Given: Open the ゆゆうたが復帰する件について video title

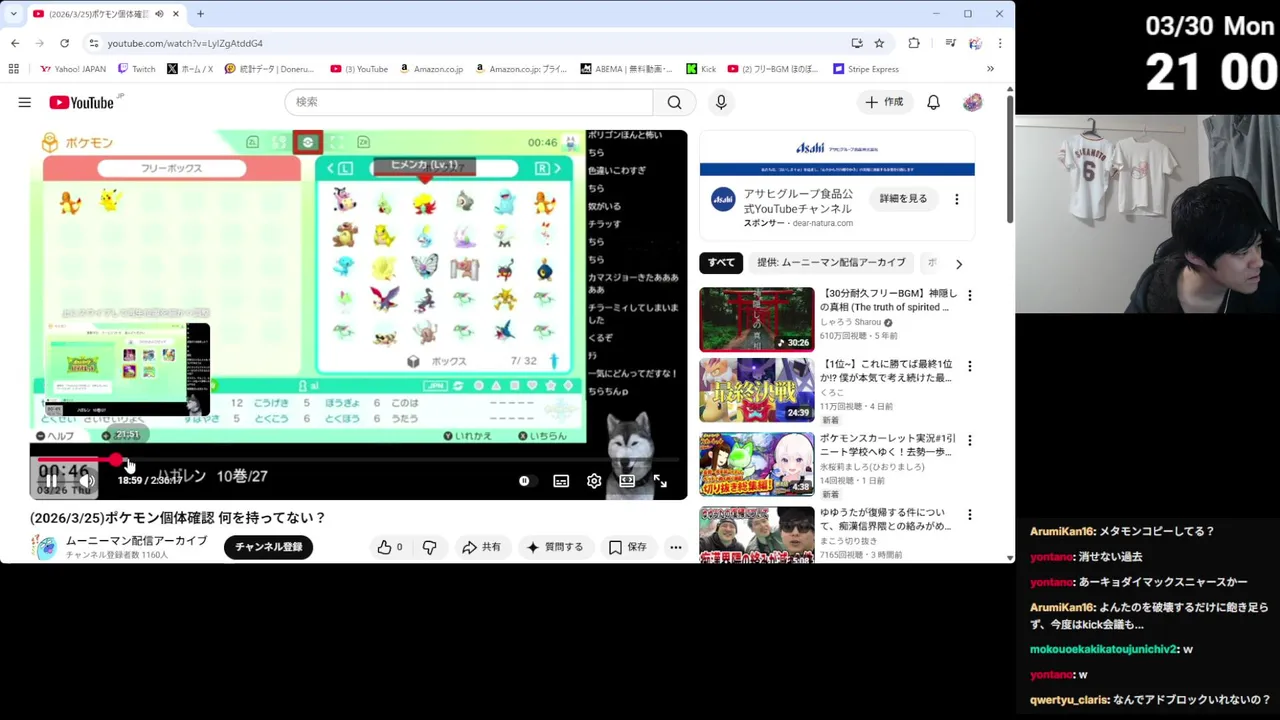Looking at the screenshot, I should point(886,519).
